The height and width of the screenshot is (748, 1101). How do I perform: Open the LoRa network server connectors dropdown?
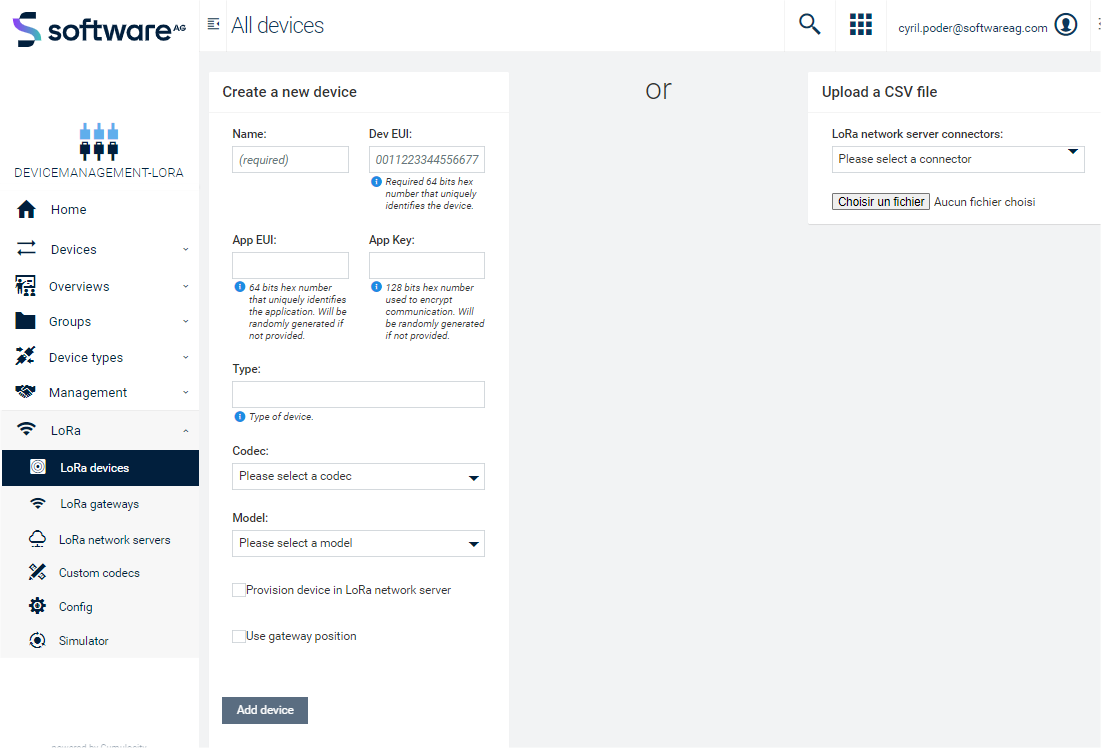958,159
